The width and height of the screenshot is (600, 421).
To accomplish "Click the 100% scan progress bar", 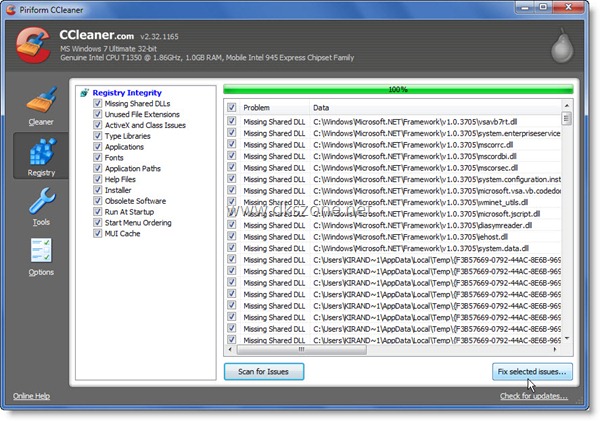I will point(398,90).
